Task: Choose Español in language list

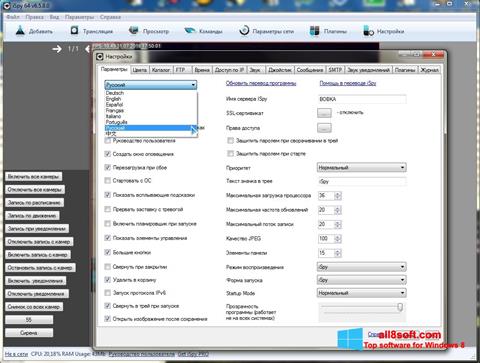Action: pos(151,105)
